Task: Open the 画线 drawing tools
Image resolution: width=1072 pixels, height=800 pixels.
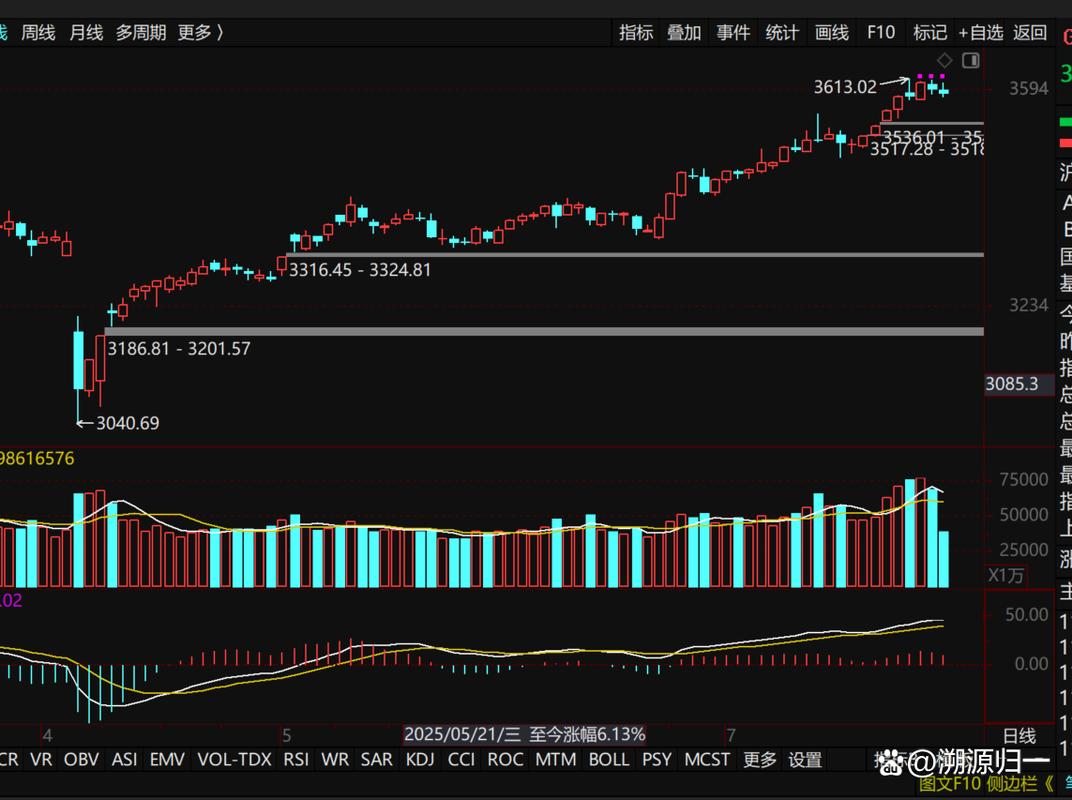Action: [830, 33]
